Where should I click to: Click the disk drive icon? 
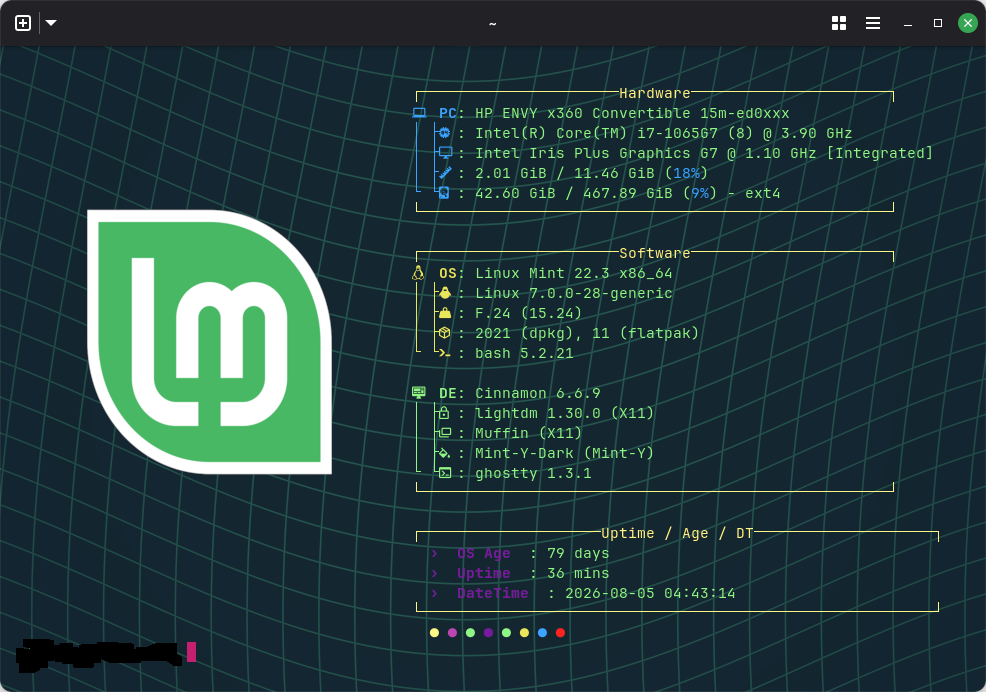click(444, 193)
